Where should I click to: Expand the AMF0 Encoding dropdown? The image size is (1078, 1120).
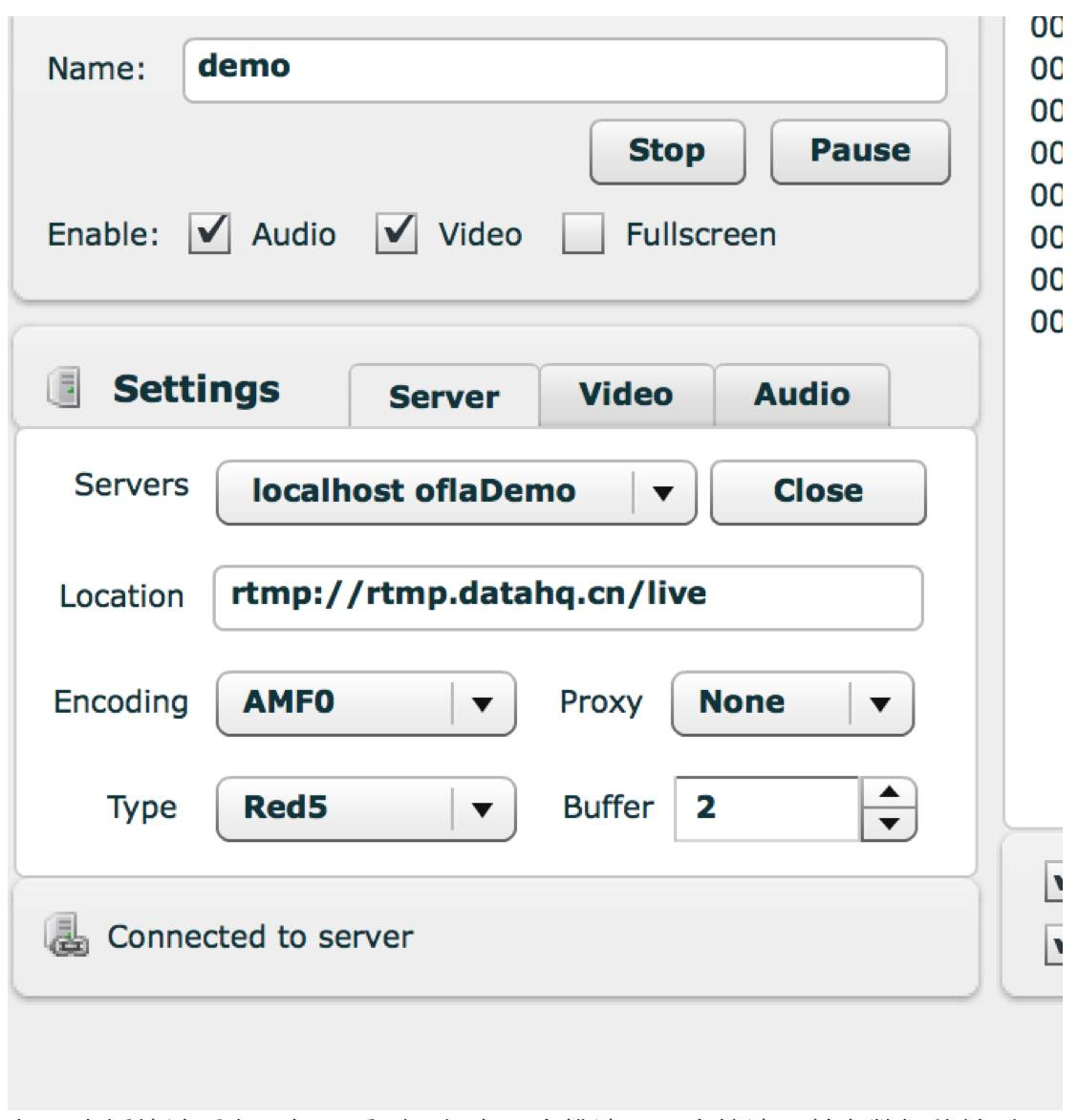366,703
